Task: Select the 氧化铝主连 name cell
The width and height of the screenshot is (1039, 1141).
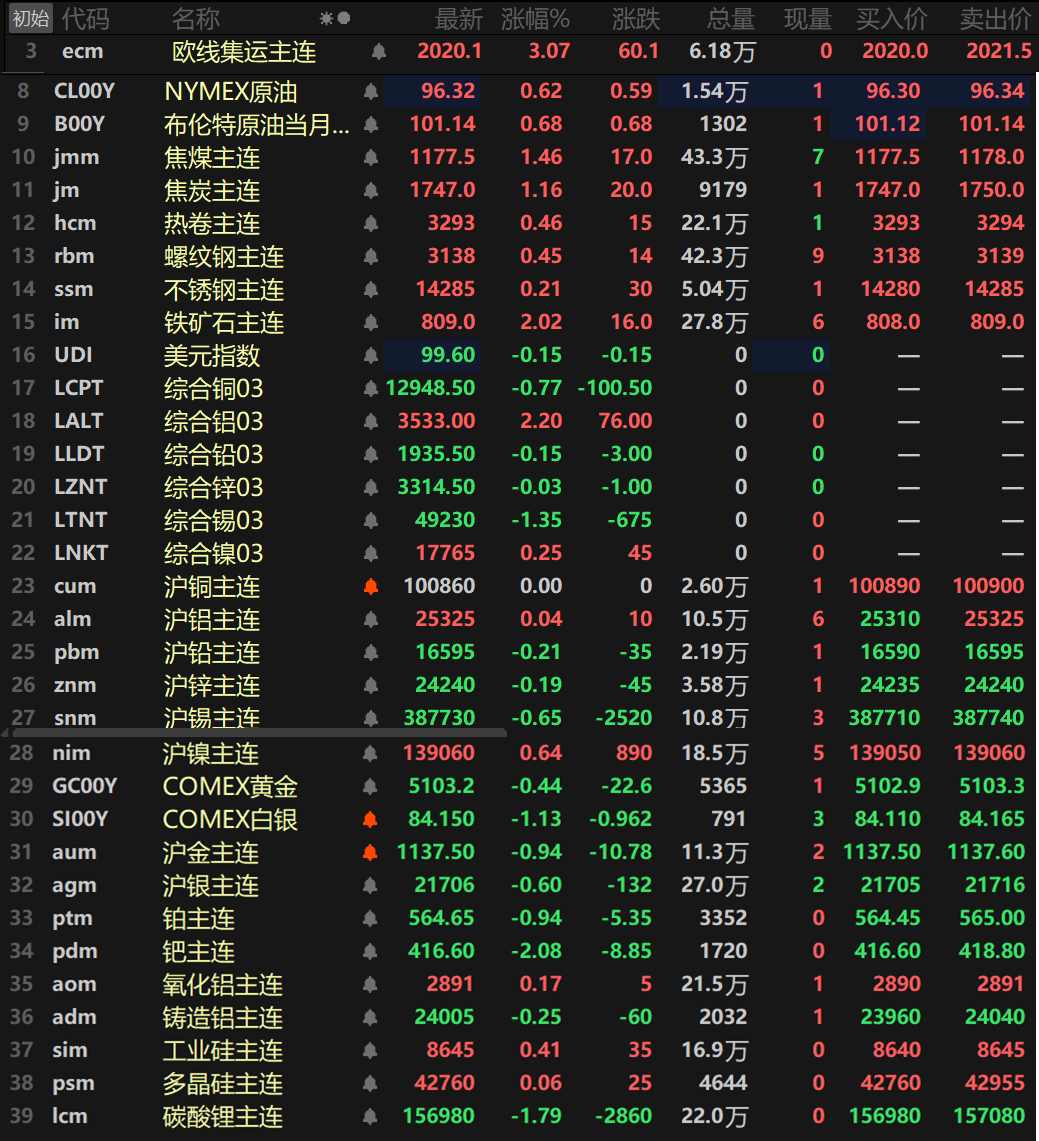Action: [x=223, y=985]
